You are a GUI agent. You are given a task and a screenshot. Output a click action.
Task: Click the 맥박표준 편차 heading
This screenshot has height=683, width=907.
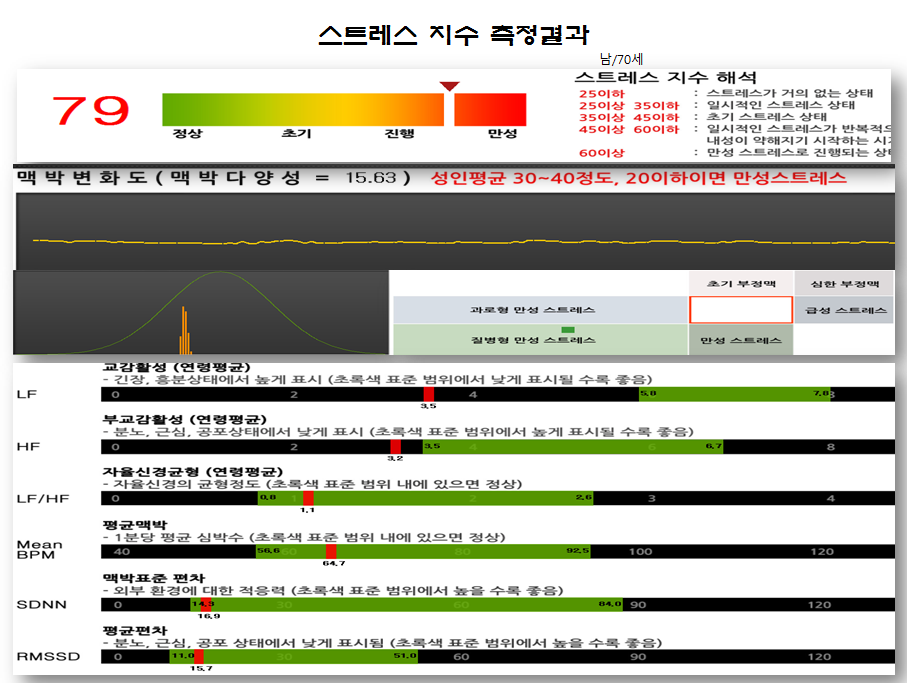click(x=154, y=578)
